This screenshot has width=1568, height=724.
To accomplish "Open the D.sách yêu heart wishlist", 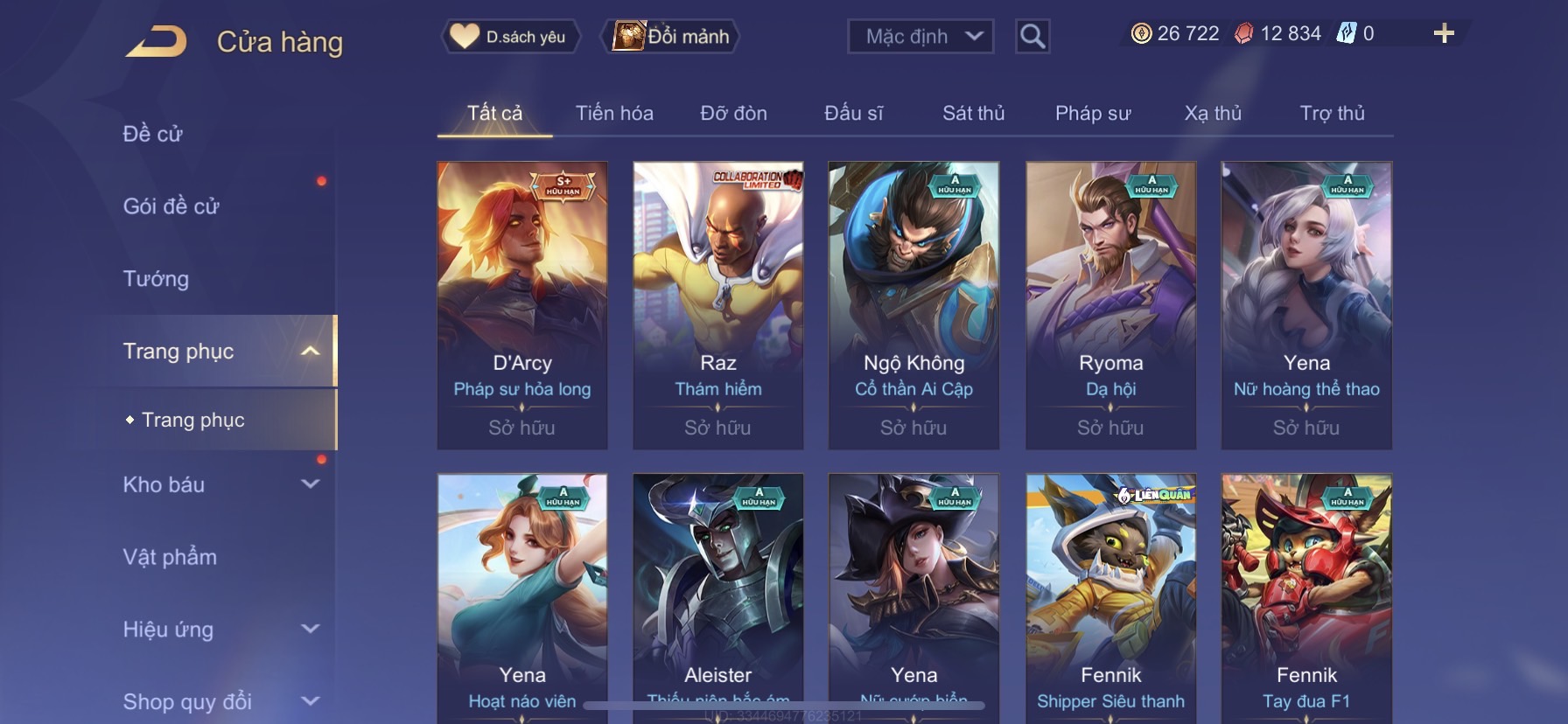I will [509, 37].
